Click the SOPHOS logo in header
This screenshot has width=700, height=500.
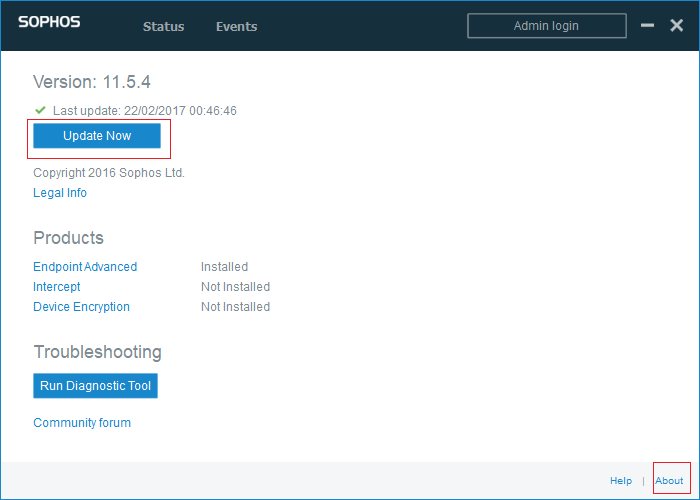click(49, 23)
